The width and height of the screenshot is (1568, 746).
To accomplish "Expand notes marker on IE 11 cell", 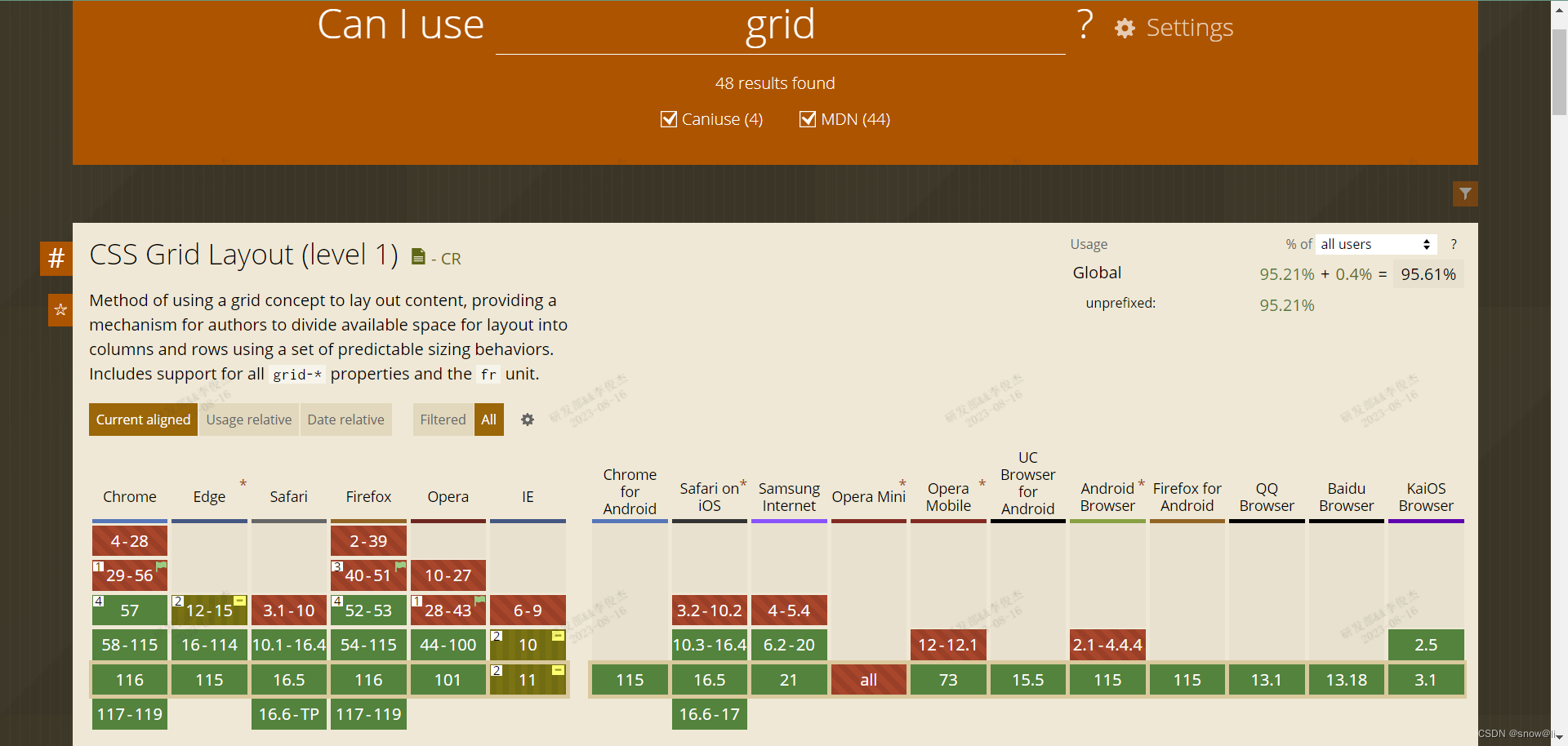I will 557,668.
